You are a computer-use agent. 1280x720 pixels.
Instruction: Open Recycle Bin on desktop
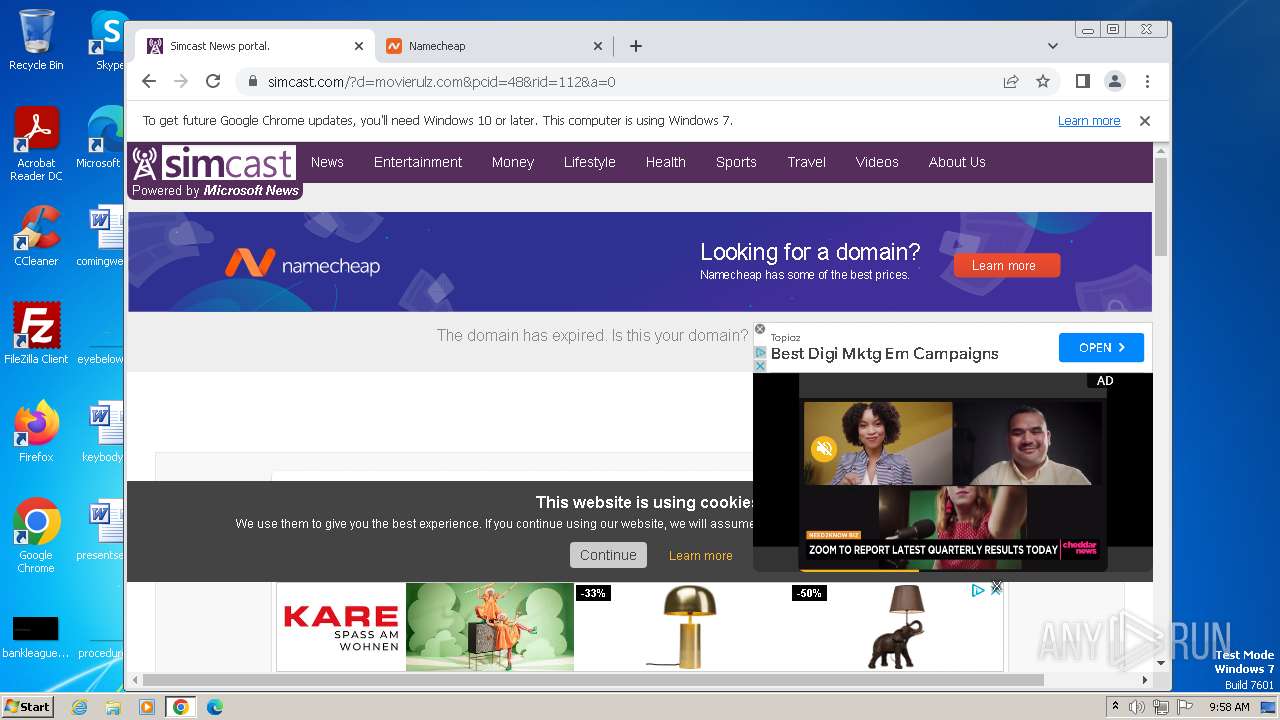(36, 40)
